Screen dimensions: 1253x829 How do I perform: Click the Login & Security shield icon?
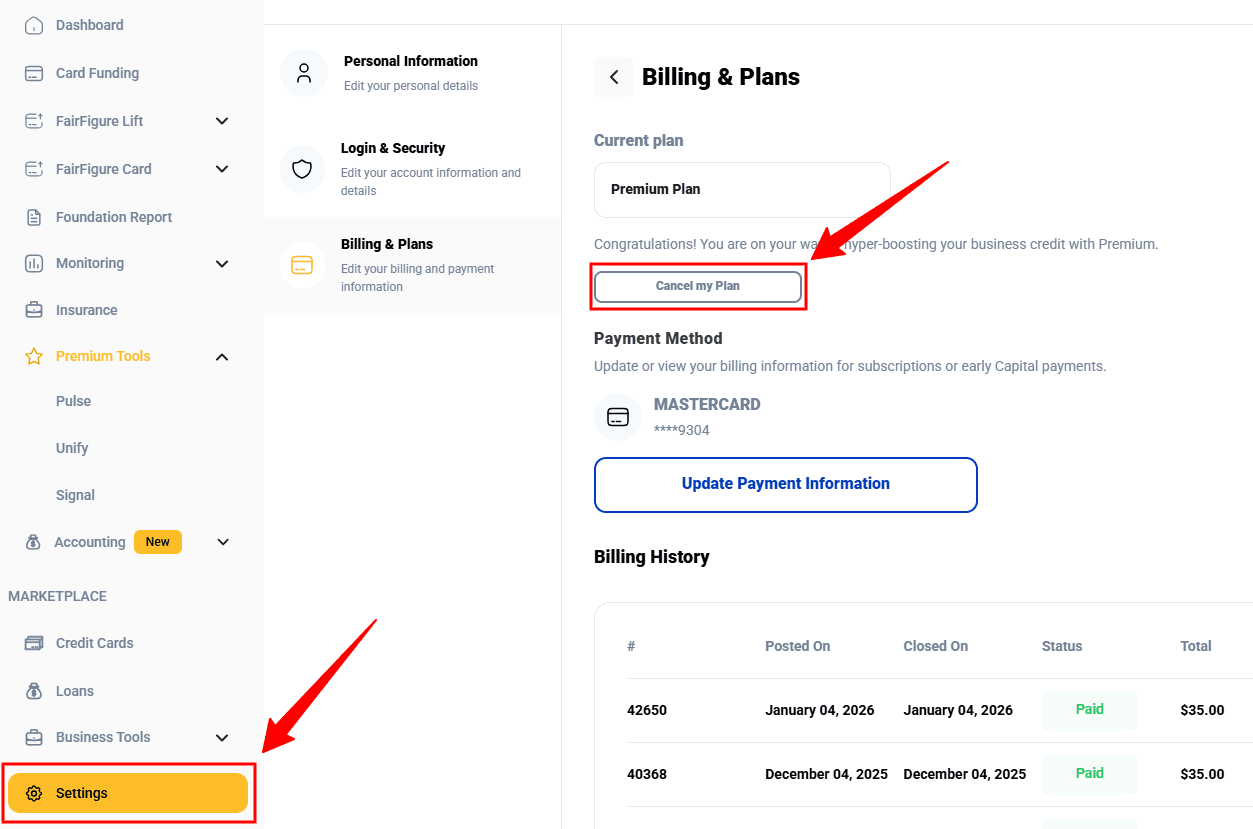[302, 169]
